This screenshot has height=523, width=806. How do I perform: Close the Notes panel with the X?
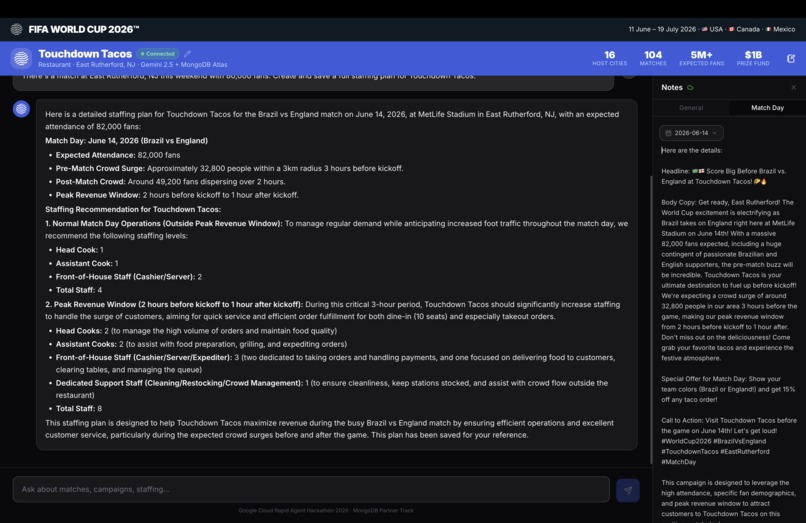point(794,87)
